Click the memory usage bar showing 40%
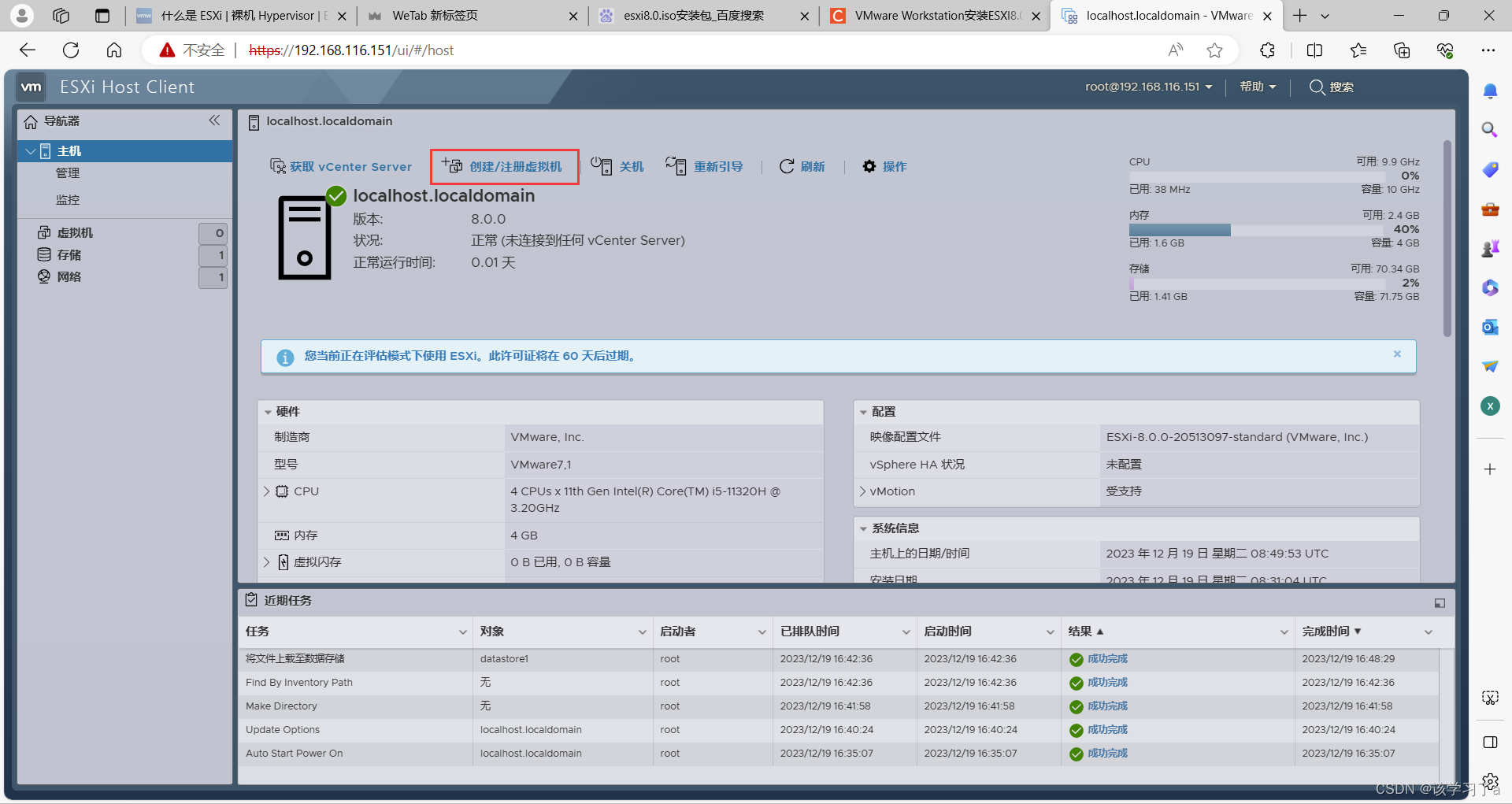 (x=1258, y=230)
